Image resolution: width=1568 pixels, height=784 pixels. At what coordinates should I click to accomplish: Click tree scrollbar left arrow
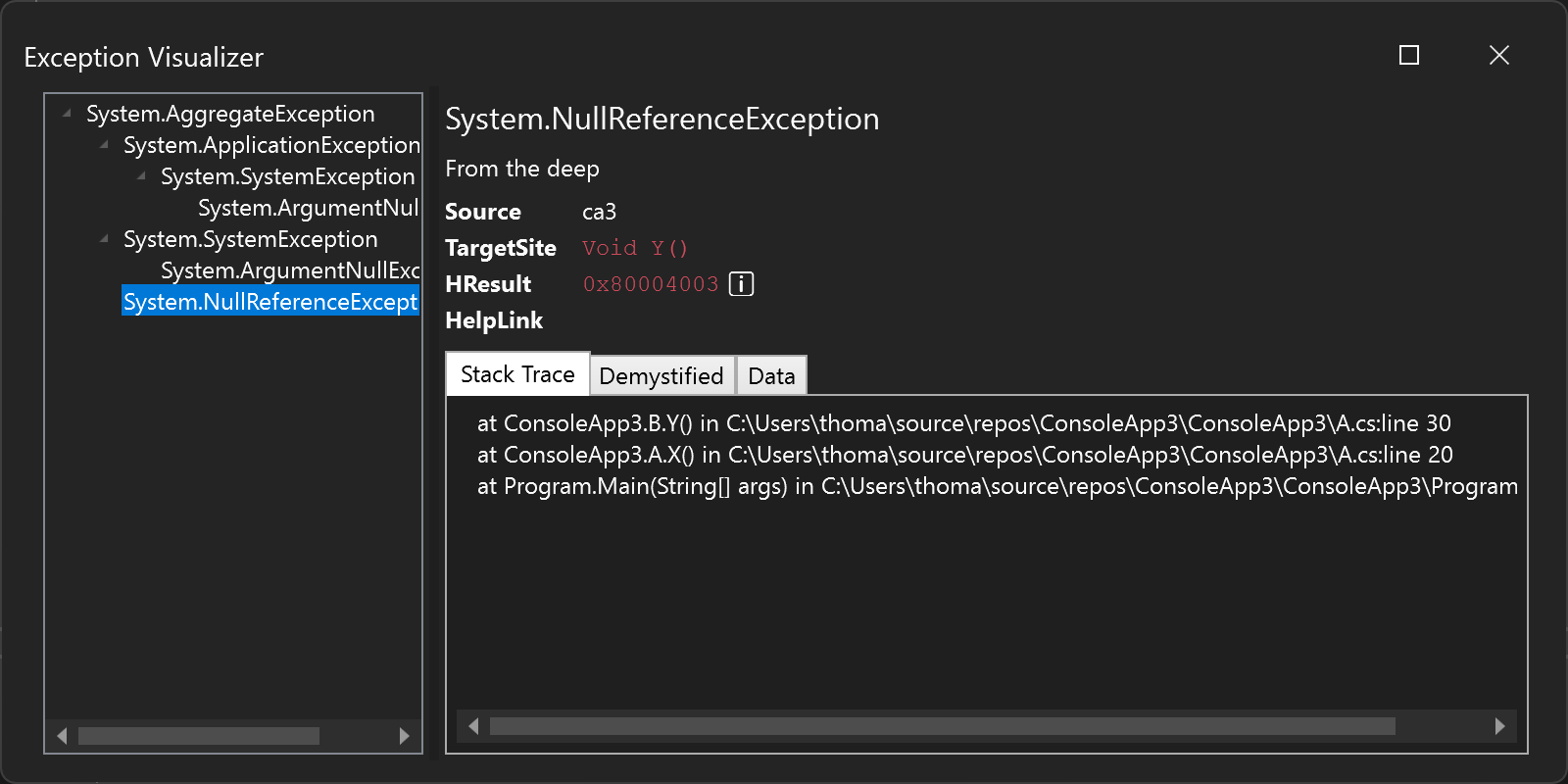(63, 736)
